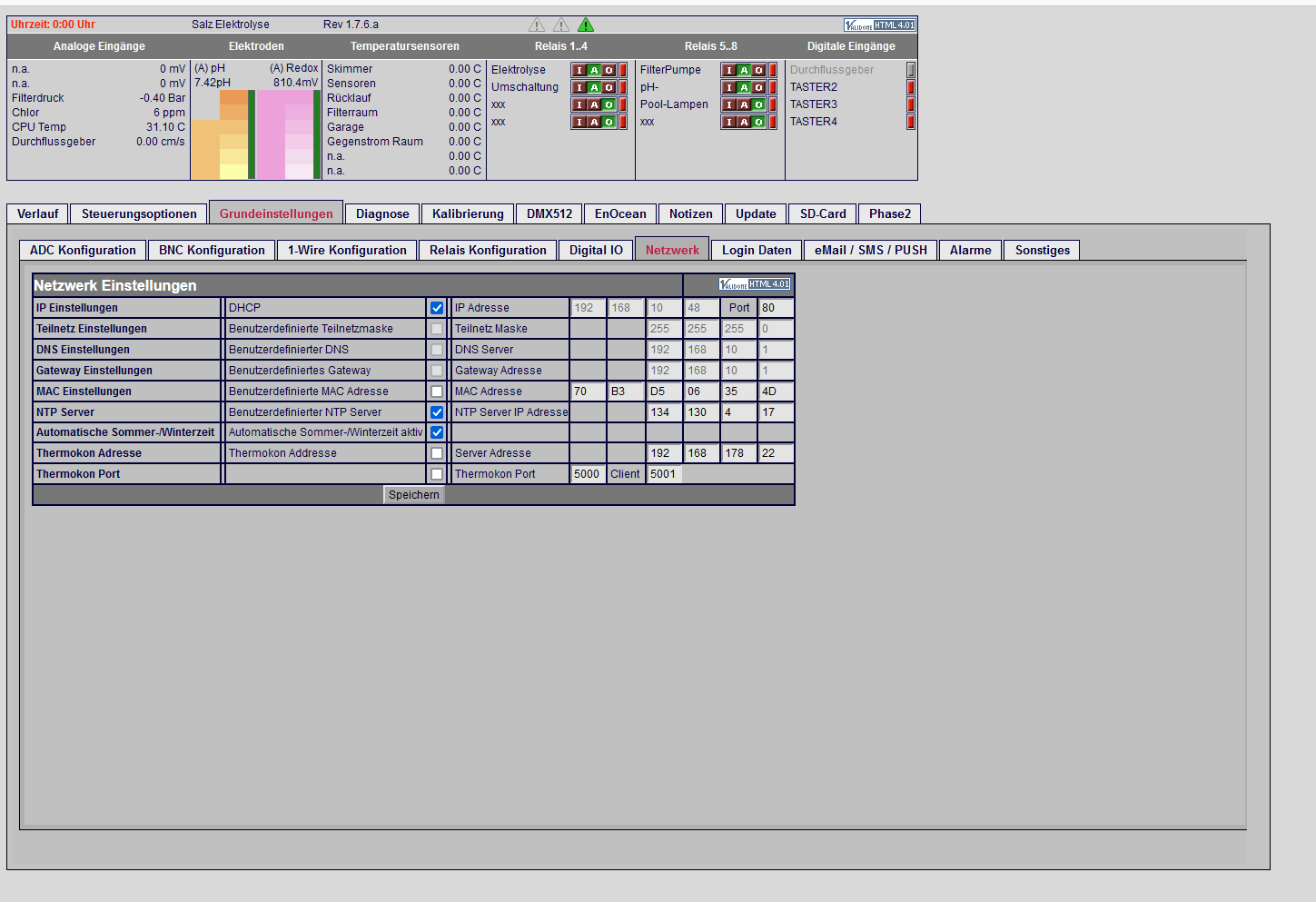Set pH- relay to A

coord(744,87)
